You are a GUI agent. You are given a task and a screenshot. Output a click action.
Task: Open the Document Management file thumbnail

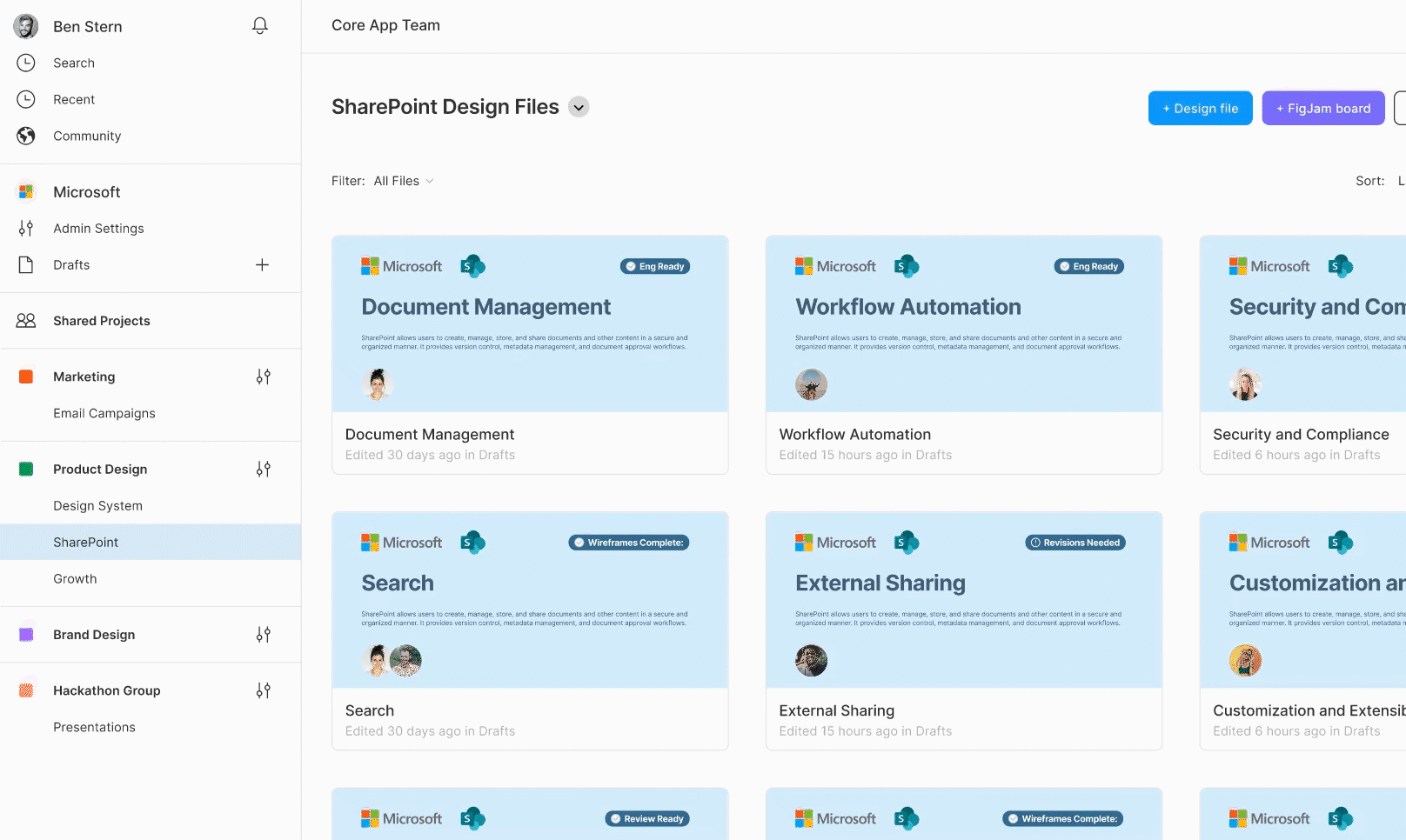(530, 323)
